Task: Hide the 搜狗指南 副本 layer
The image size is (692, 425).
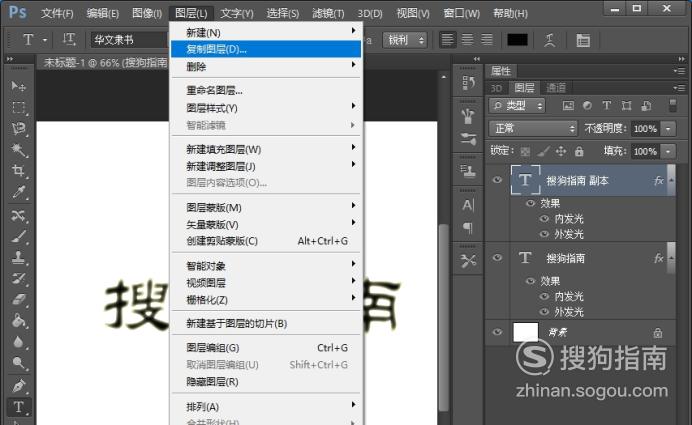Action: pos(497,180)
